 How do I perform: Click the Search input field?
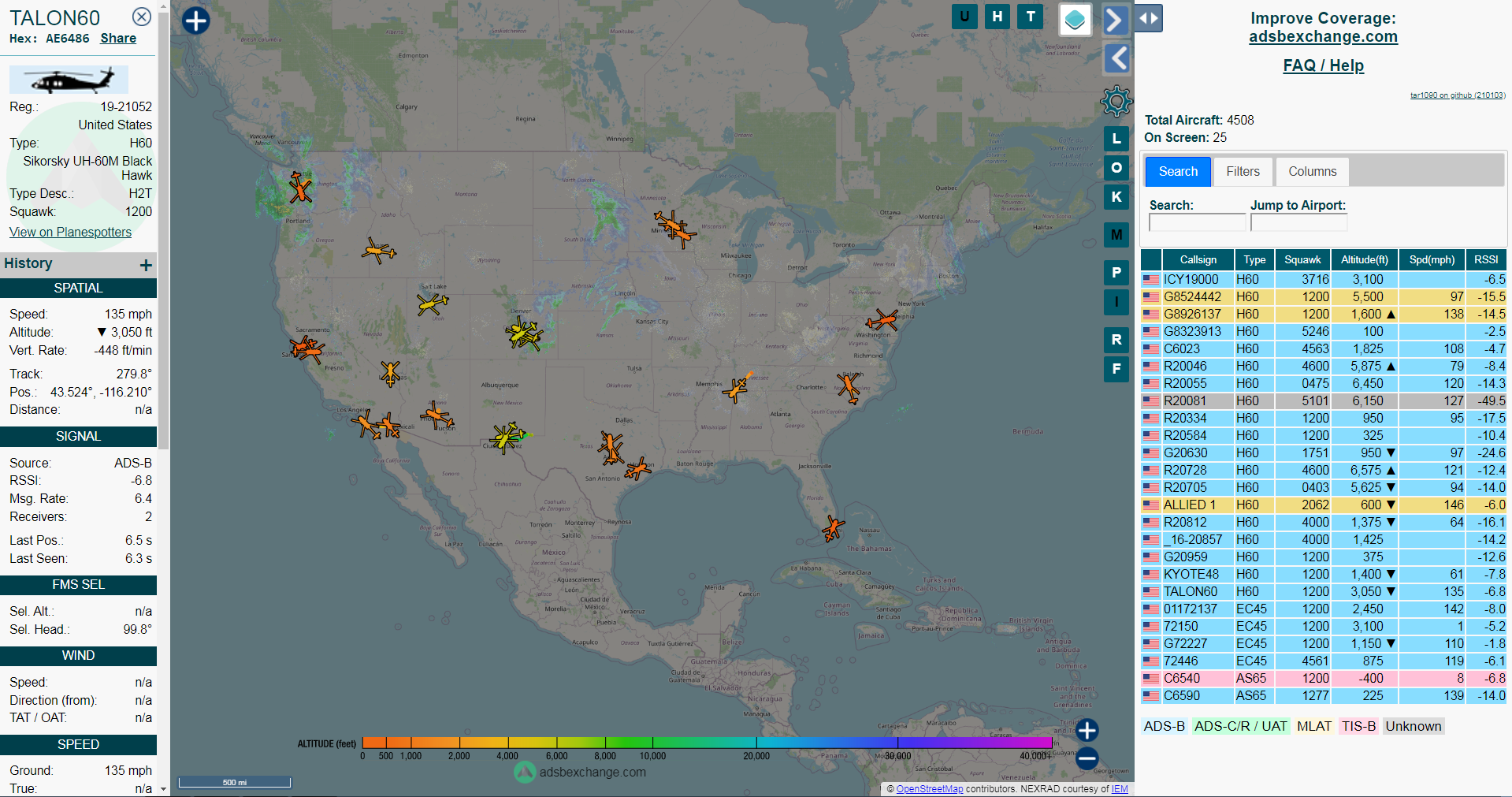(1197, 222)
